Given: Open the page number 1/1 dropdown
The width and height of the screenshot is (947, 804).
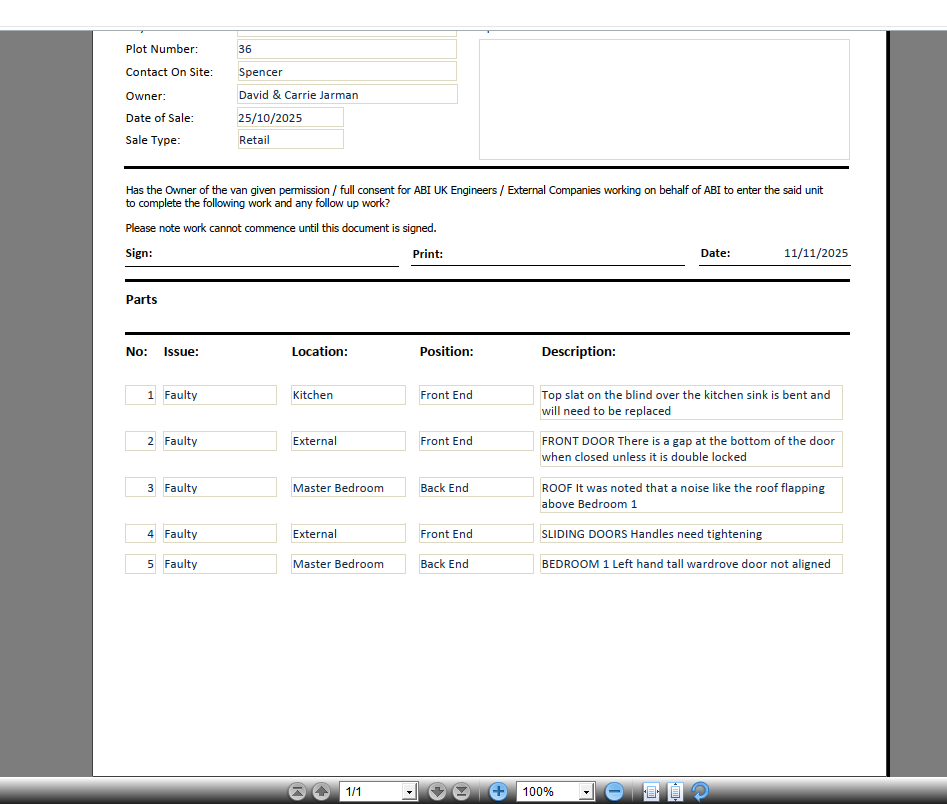Looking at the screenshot, I should (x=409, y=791).
